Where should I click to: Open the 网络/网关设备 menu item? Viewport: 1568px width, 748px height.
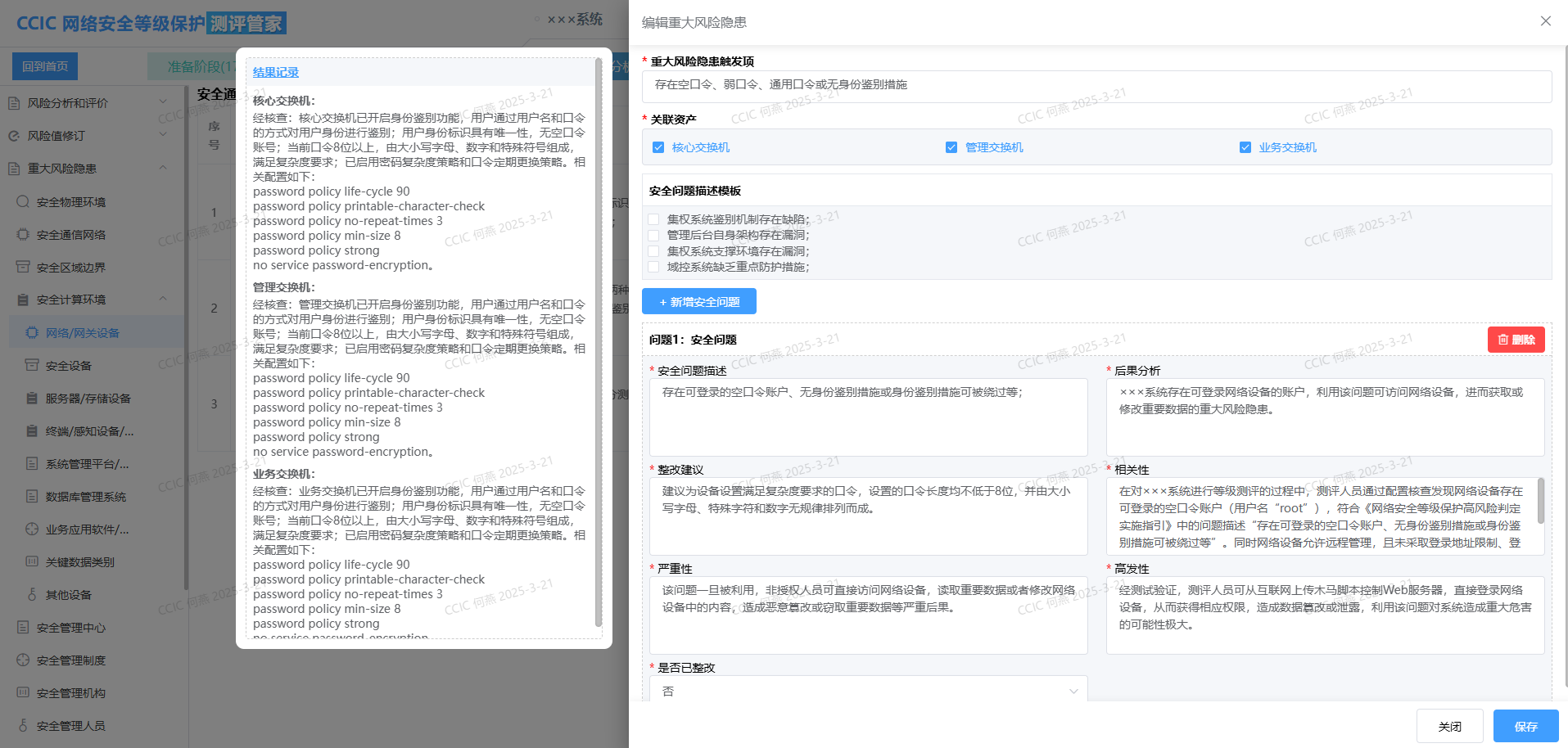83,333
